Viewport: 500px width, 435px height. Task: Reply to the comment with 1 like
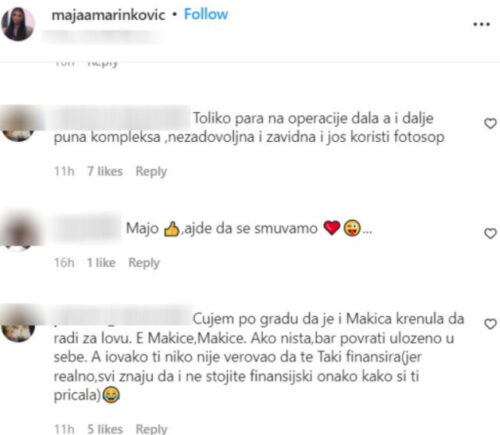coord(144,263)
